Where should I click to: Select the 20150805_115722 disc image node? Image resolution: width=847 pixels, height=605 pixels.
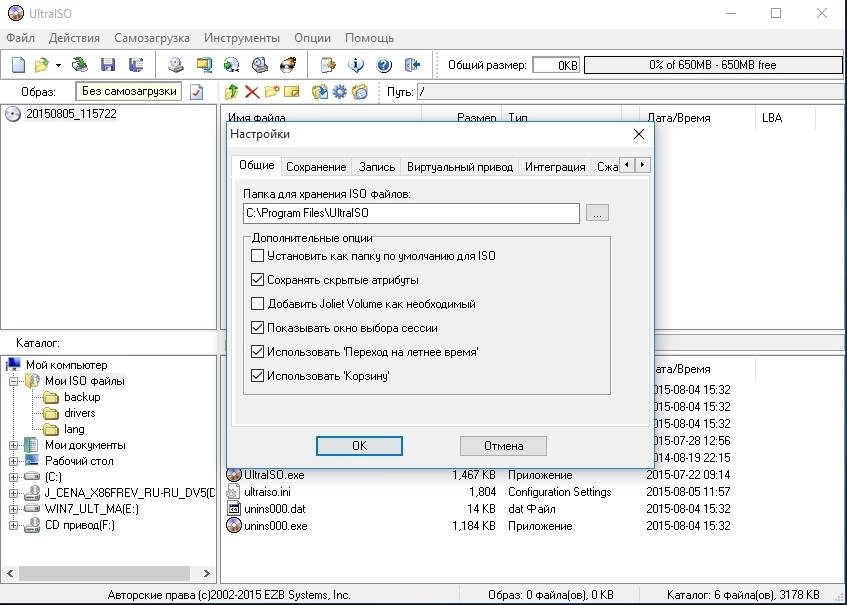[71, 114]
